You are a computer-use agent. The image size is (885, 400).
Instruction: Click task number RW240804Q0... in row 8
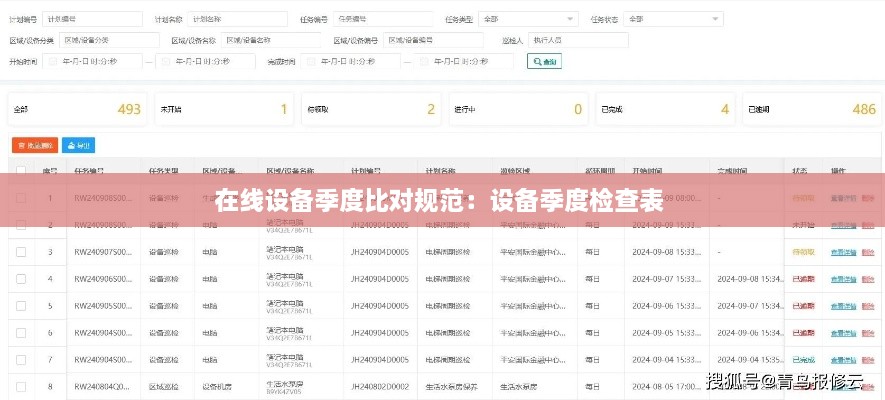[102, 387]
